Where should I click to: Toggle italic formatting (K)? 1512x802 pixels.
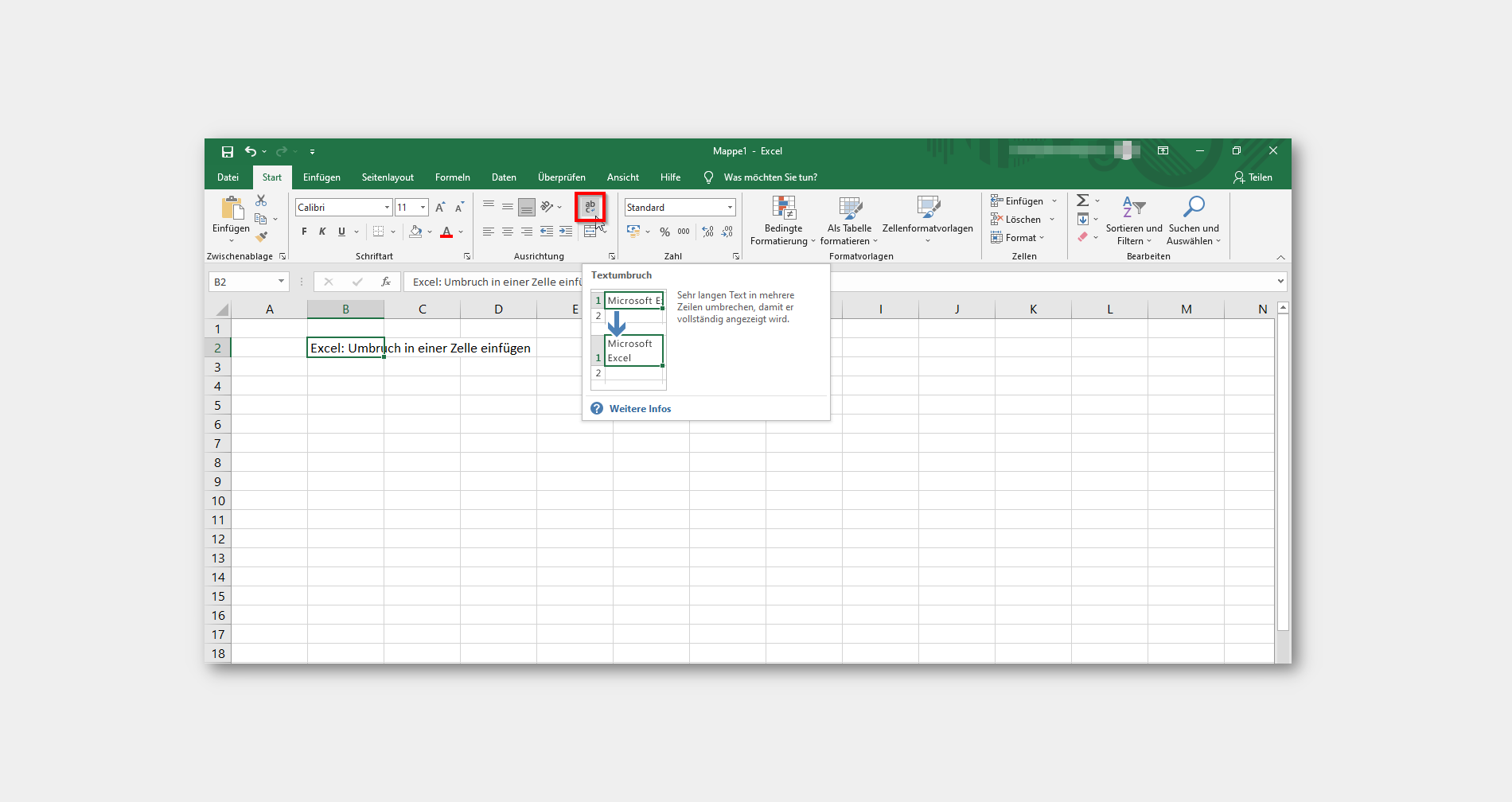point(322,232)
